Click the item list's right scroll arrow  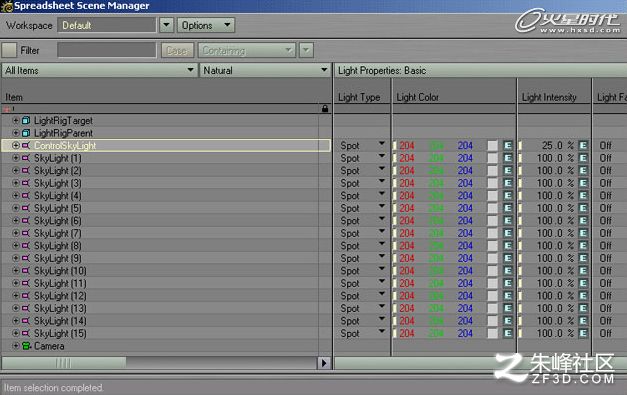point(324,363)
